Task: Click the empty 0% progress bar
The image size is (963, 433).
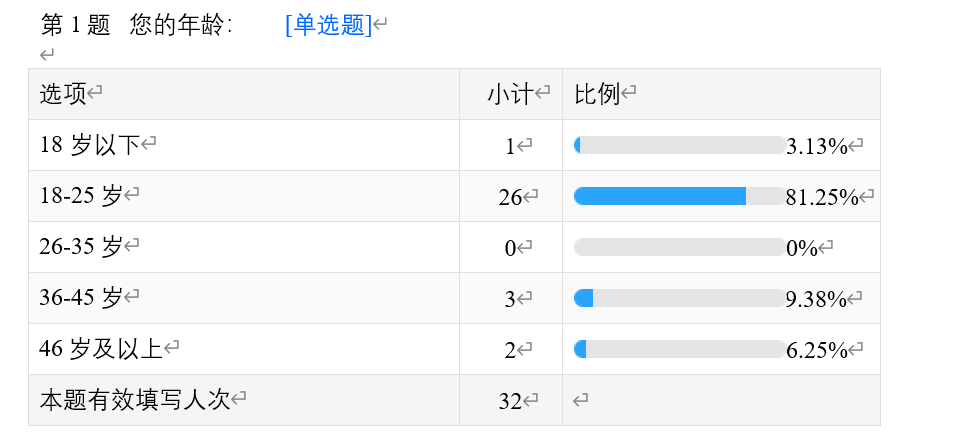Action: 680,248
